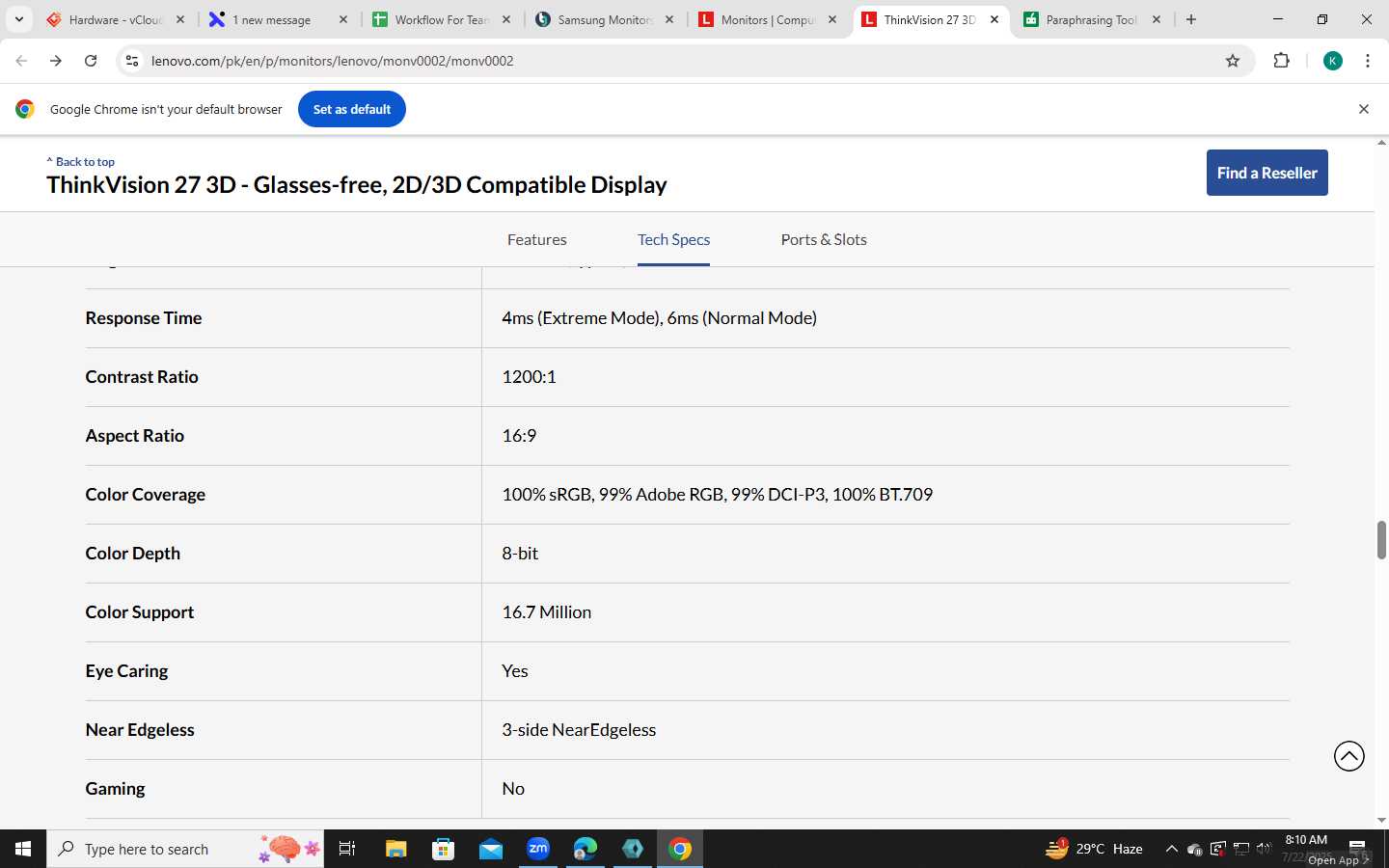Open the Features section tab
This screenshot has height=868, width=1389.
[x=537, y=239]
